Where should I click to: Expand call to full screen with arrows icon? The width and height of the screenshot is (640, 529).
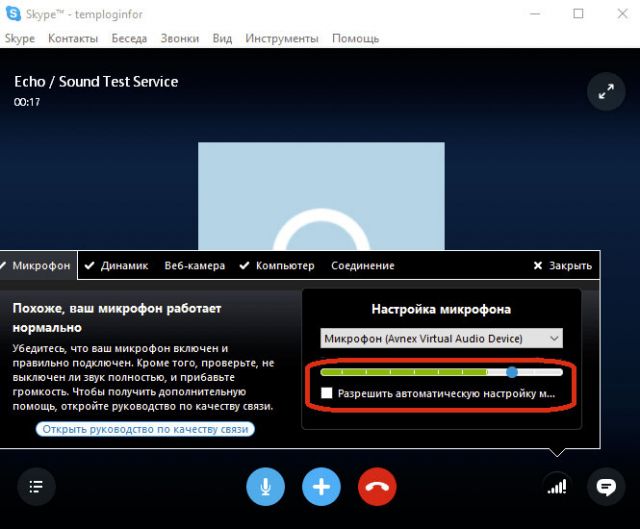point(605,91)
